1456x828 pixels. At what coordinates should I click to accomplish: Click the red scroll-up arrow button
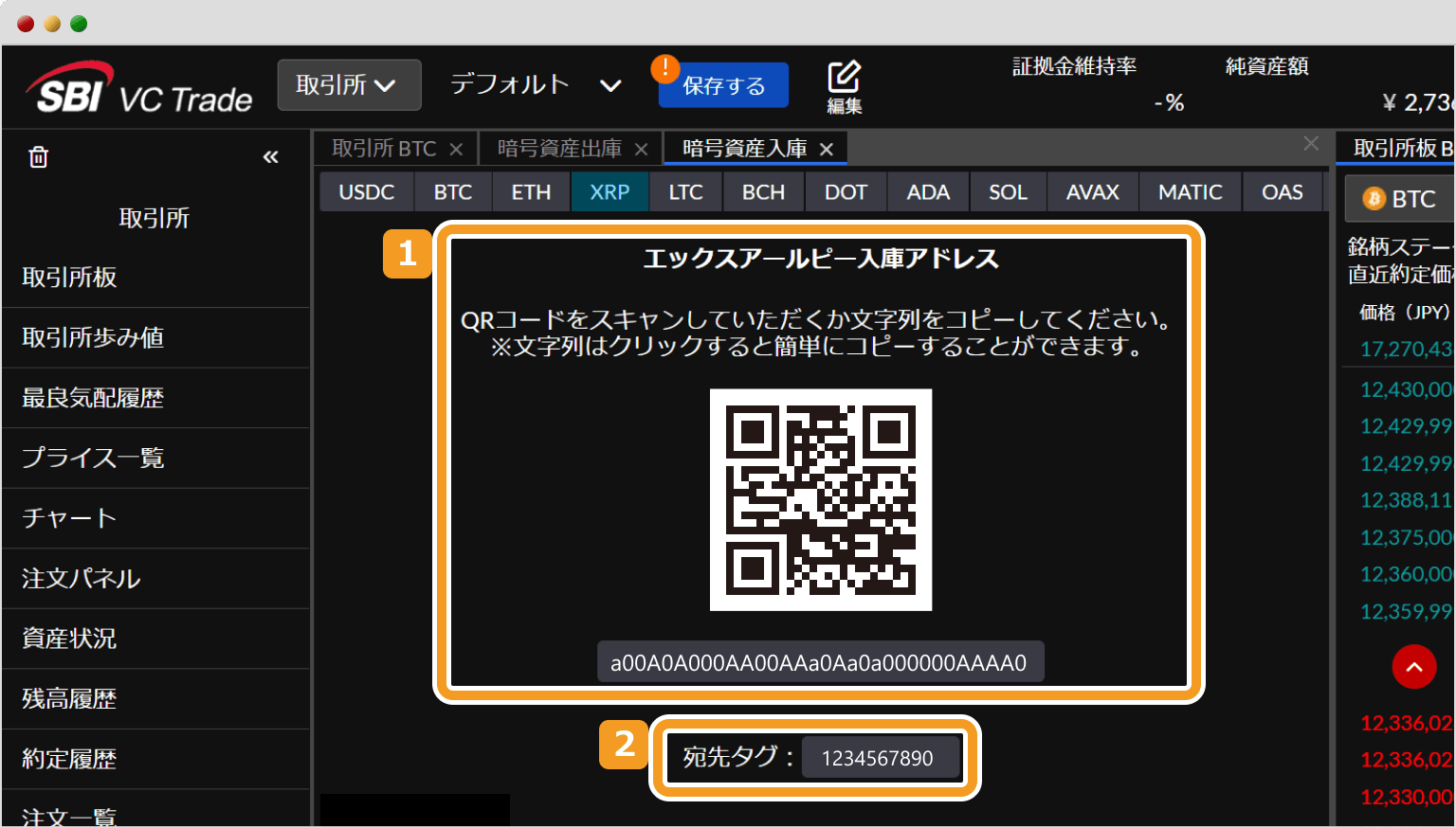coord(1414,667)
